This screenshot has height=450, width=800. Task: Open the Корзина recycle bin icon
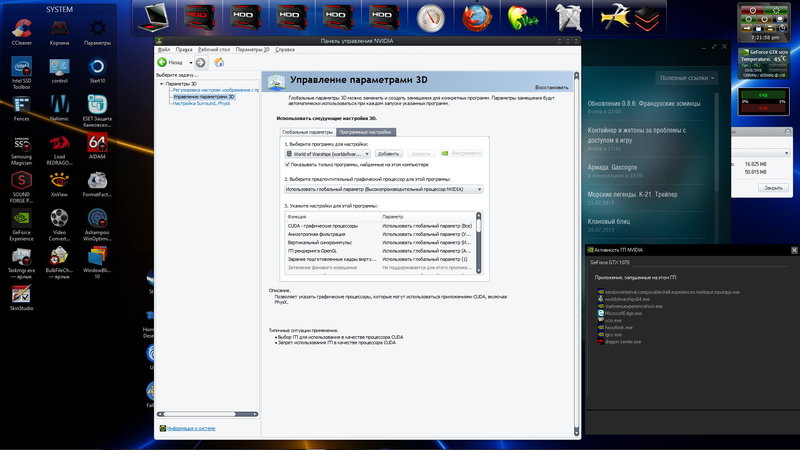(x=59, y=32)
